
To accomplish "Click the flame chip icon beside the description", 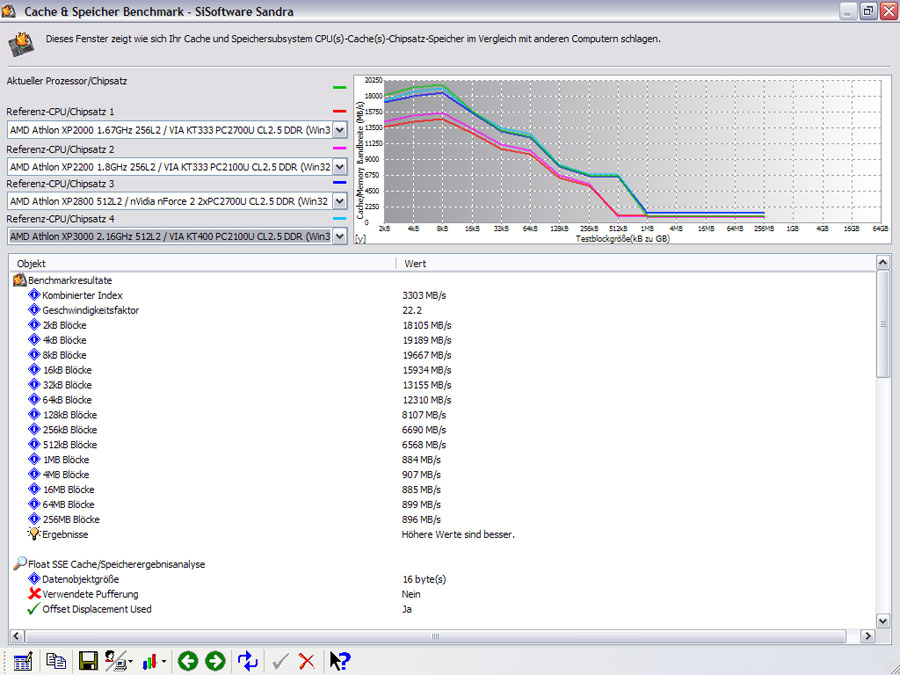I will tap(21, 44).
